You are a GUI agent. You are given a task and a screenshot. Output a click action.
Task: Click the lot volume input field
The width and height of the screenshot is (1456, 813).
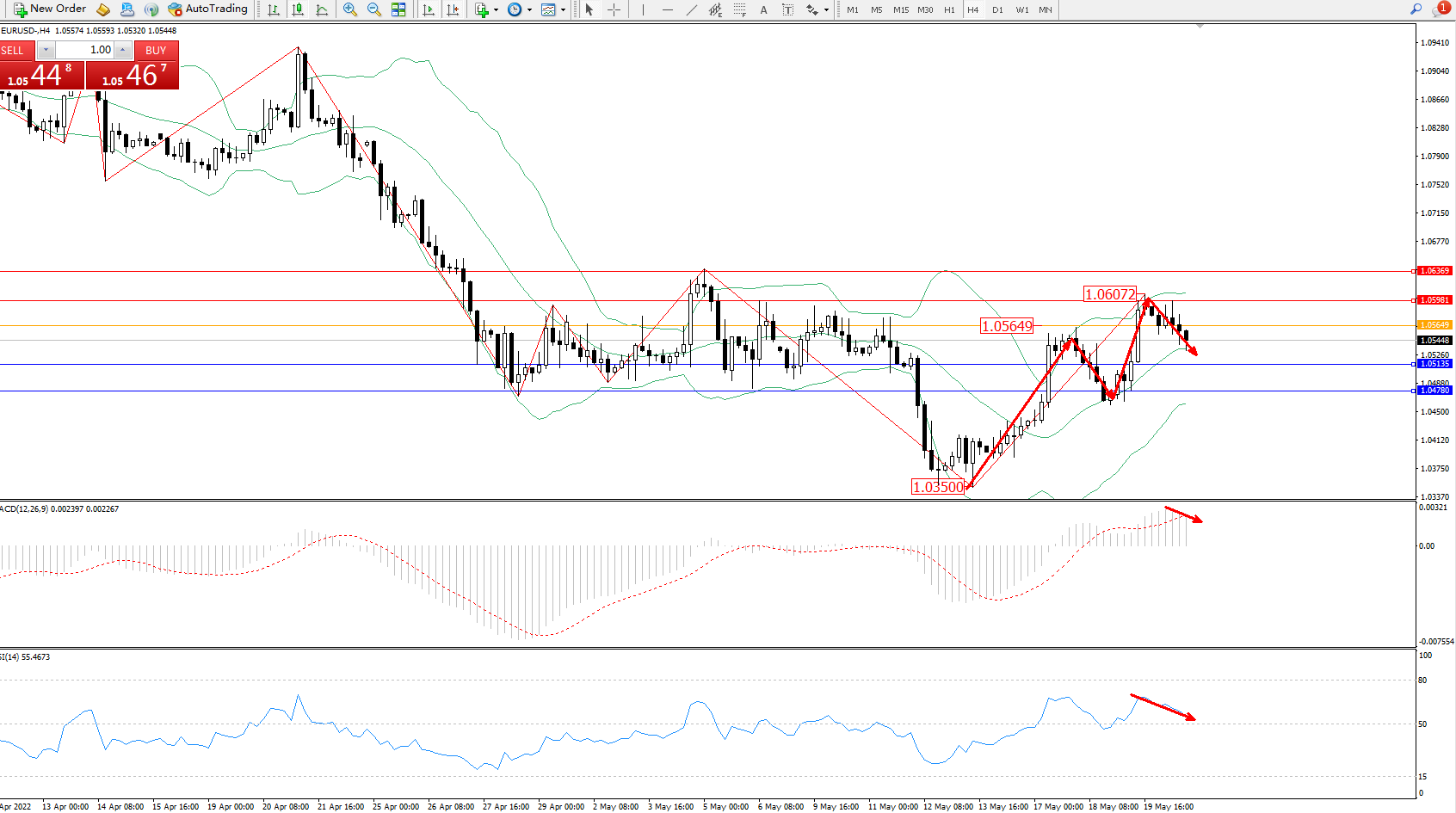point(85,50)
